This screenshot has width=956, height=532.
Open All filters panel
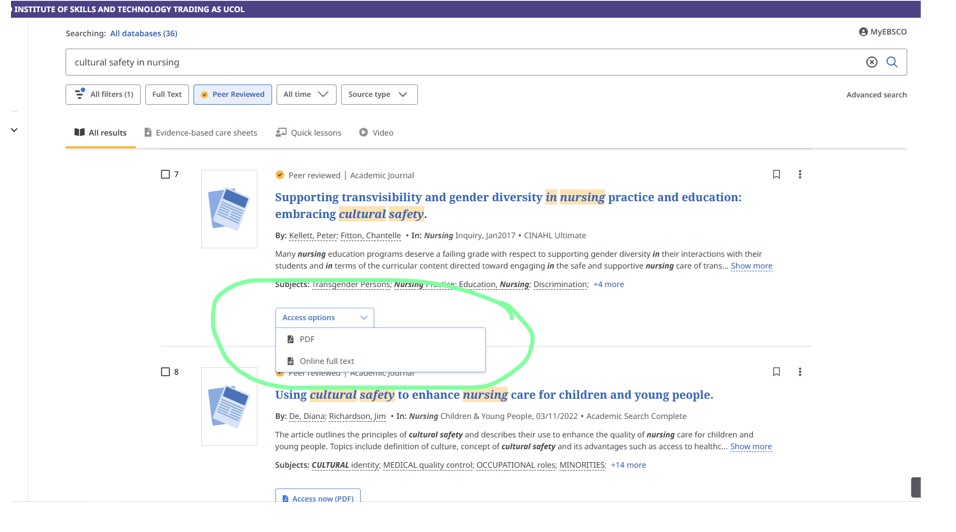point(103,95)
